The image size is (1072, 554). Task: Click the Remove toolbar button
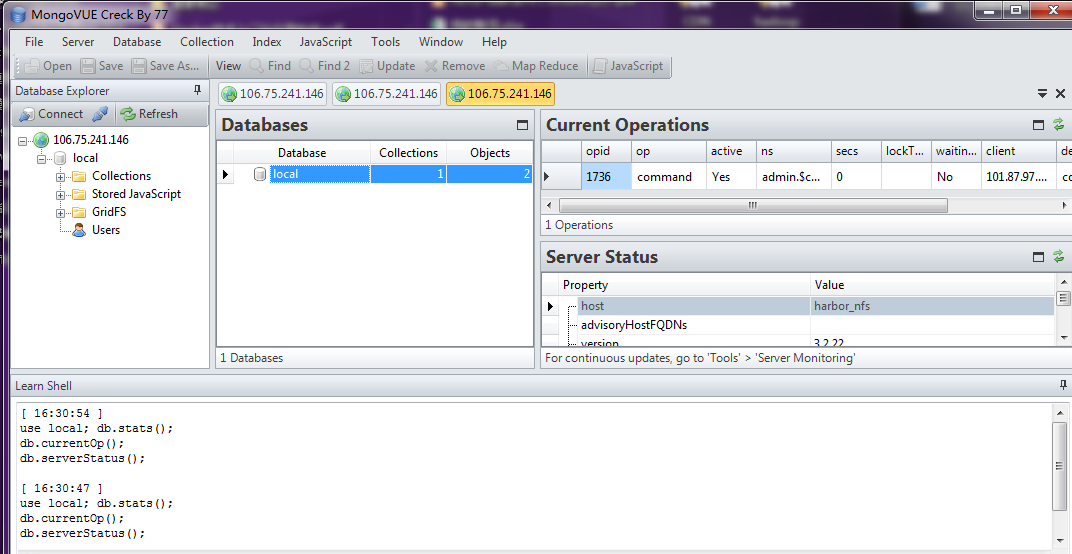(455, 66)
